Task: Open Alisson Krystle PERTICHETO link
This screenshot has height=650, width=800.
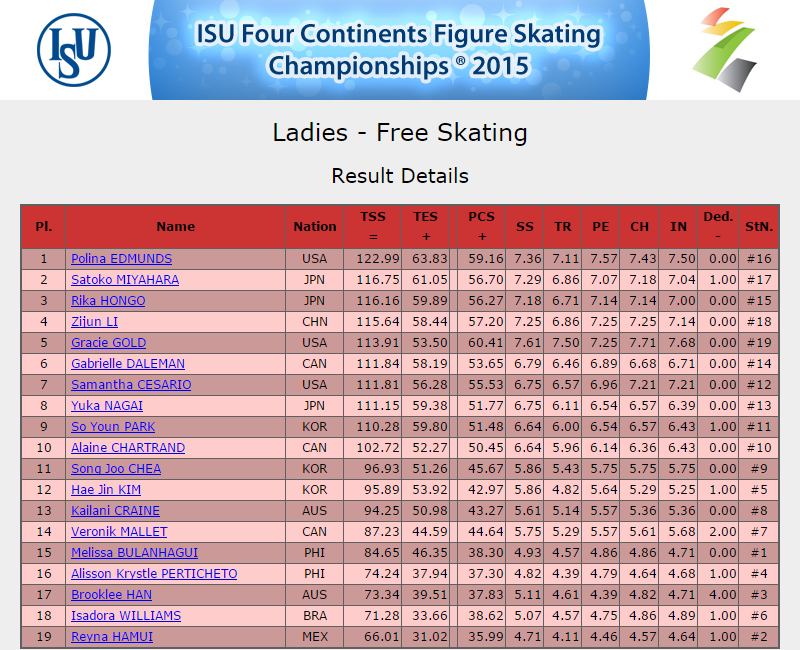Action: [154, 573]
